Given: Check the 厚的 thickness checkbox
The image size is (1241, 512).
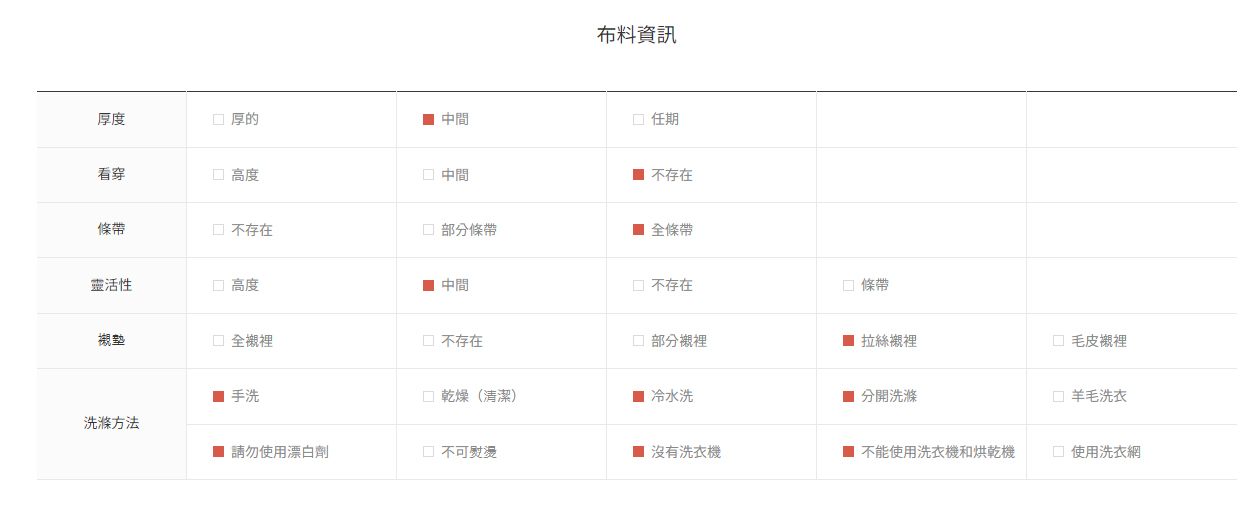Looking at the screenshot, I should point(218,119).
